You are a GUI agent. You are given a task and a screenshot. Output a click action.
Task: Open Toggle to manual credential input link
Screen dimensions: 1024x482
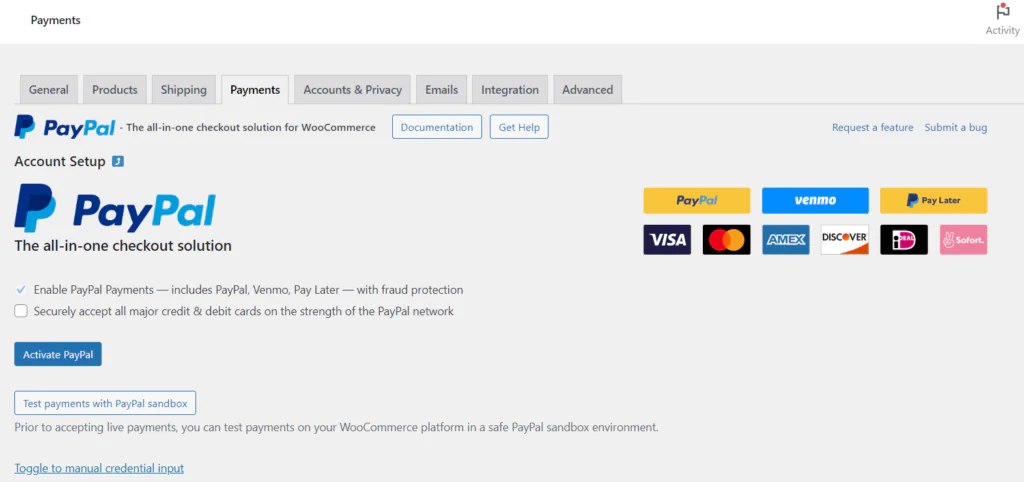click(99, 468)
